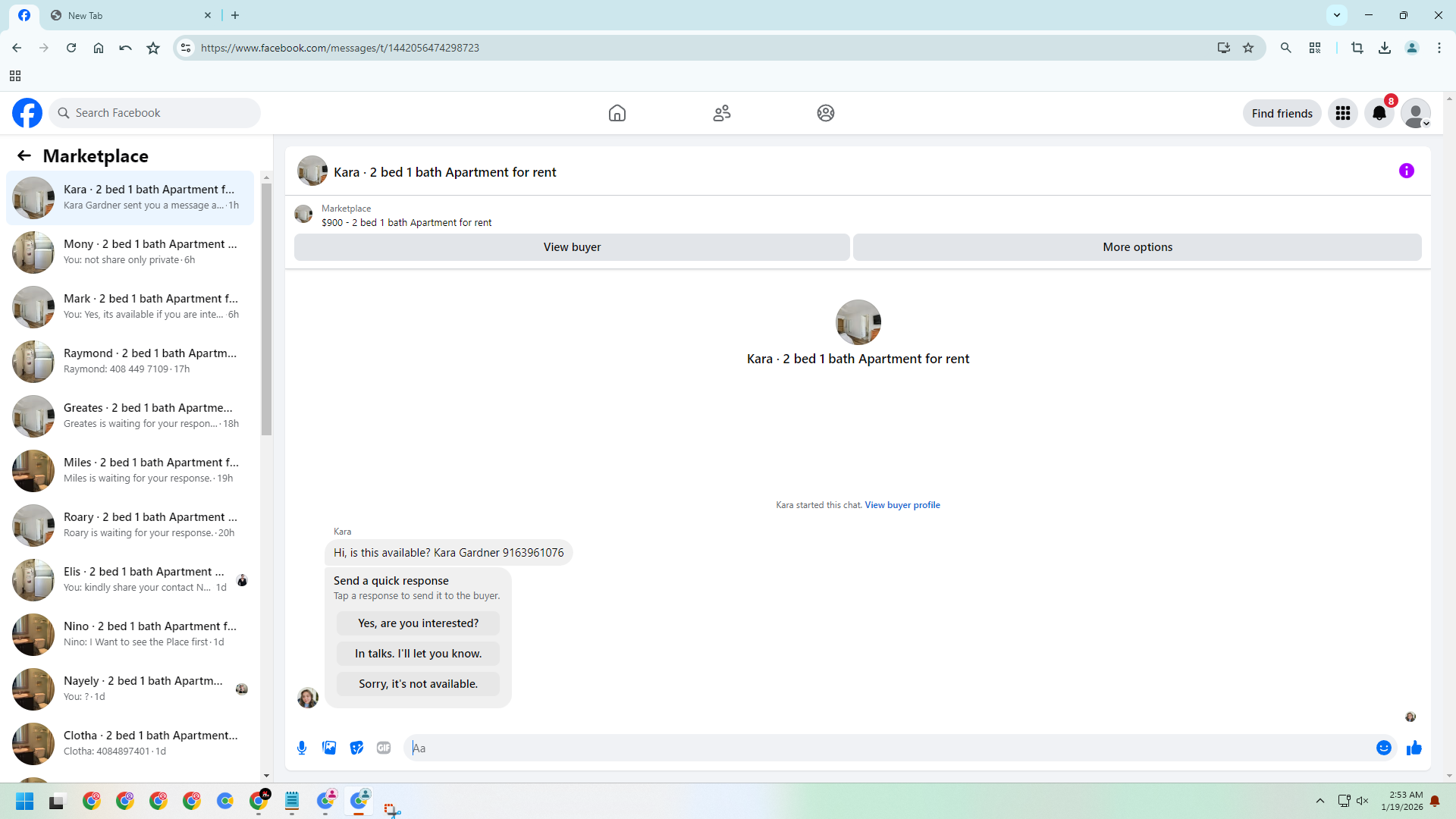This screenshot has height=819, width=1456.
Task: Click the large Kara listing thumbnail
Action: (858, 322)
